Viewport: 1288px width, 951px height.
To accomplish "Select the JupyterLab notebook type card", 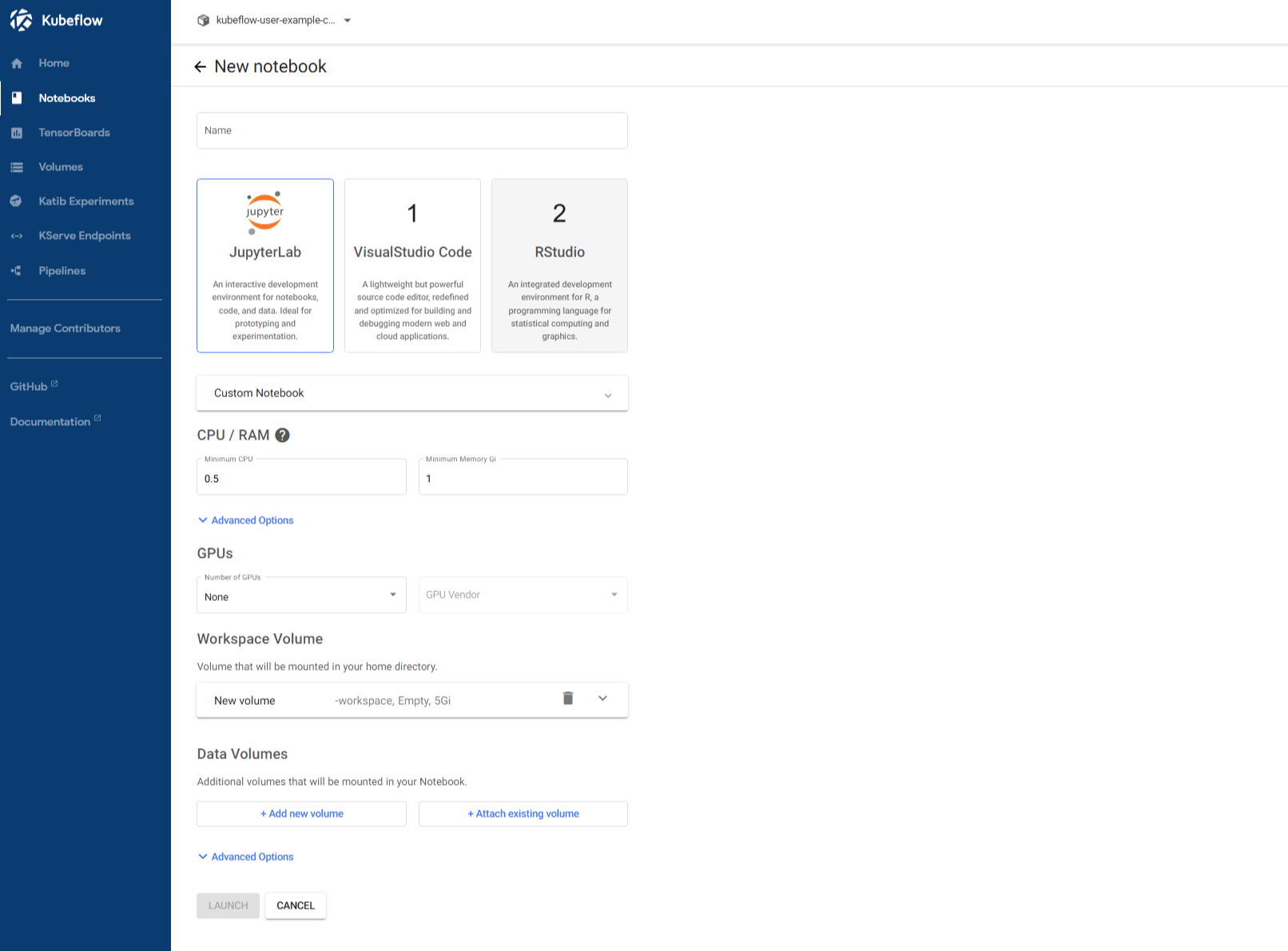I will [x=265, y=265].
